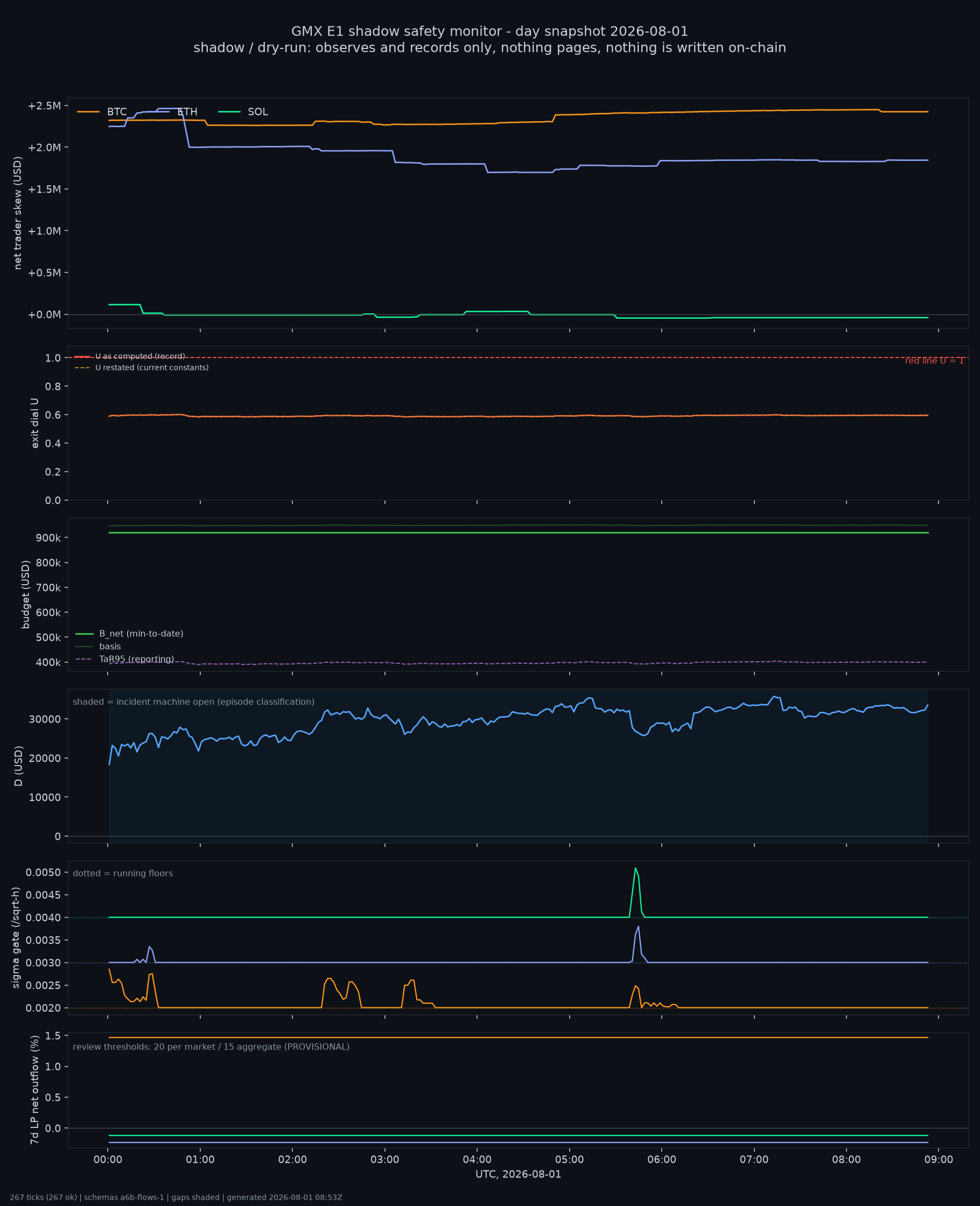Click the "30000" y-axis tick

[x=45, y=719]
